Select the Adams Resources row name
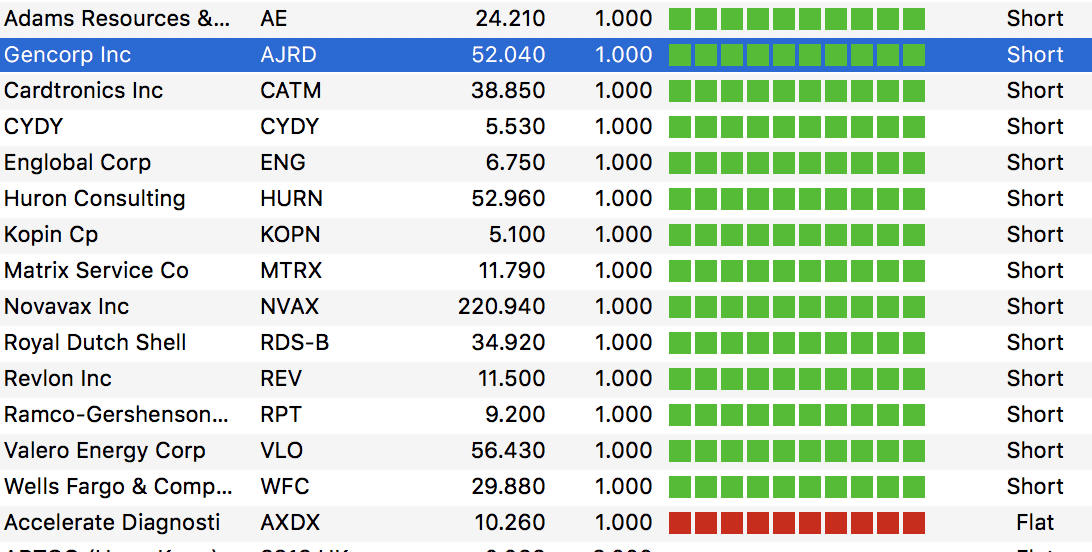This screenshot has width=1092, height=552. (116, 19)
